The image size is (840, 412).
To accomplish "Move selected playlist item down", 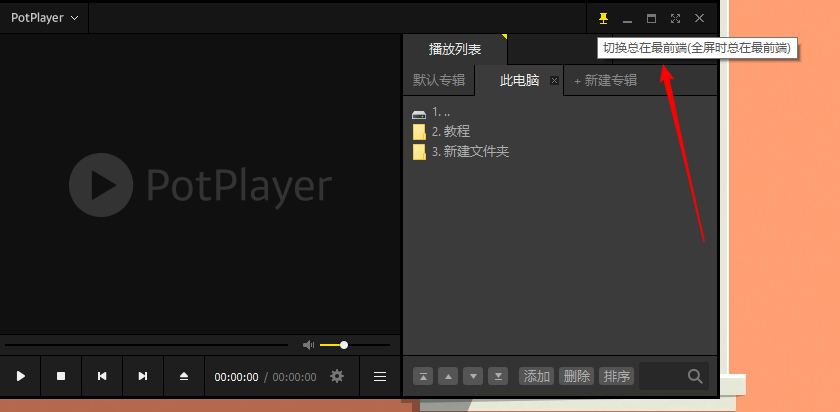I will click(x=473, y=376).
